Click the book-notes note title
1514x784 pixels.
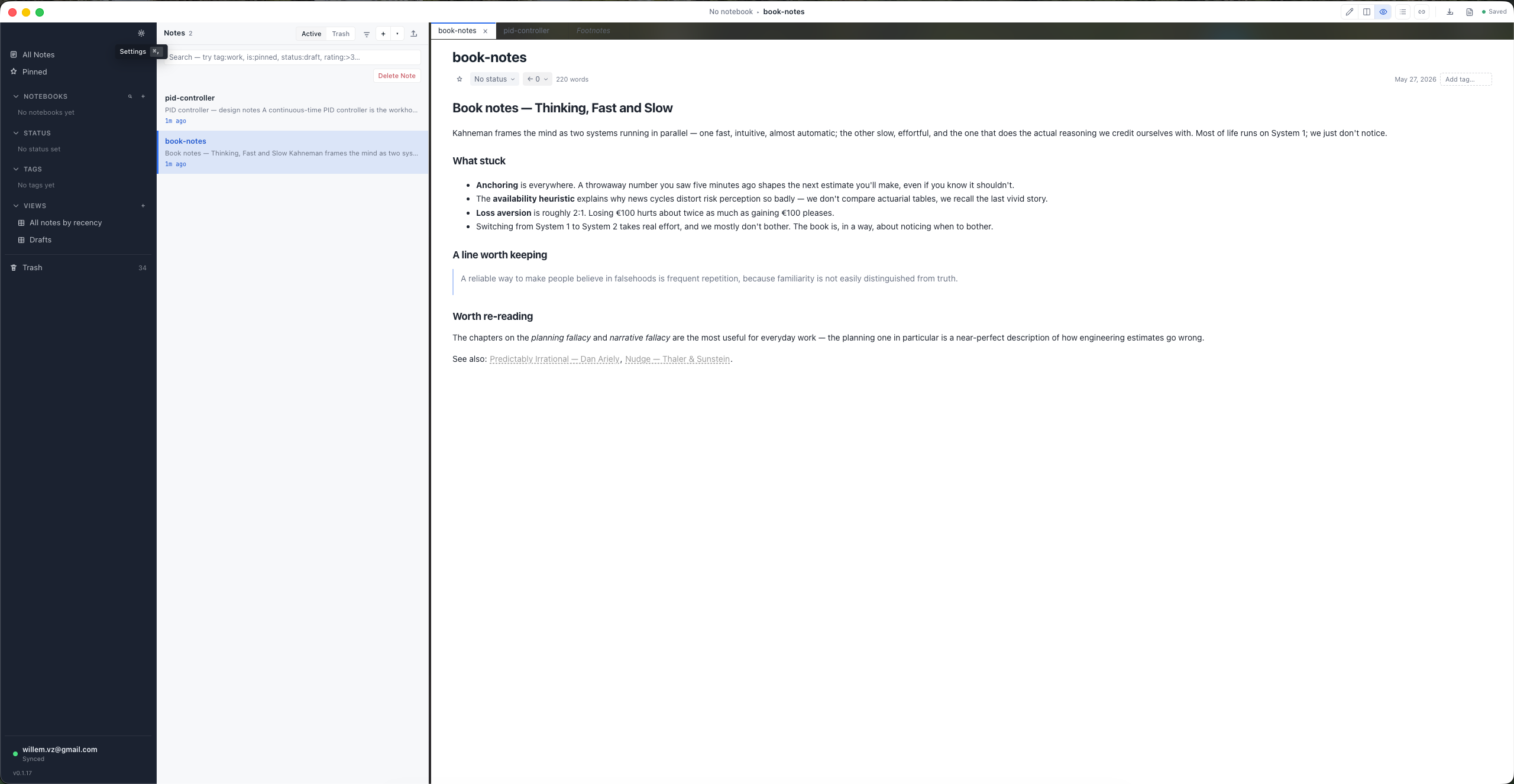pyautogui.click(x=490, y=57)
